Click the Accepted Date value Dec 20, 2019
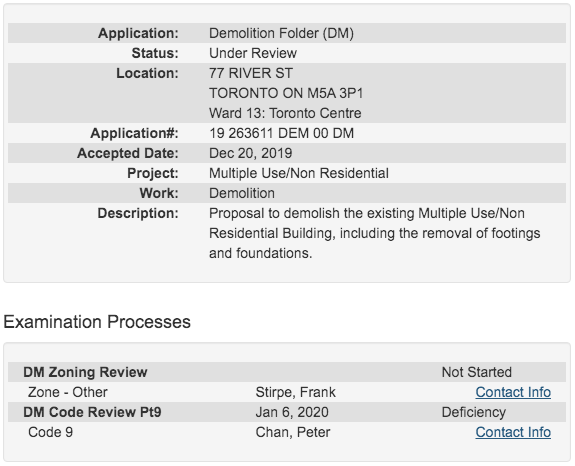 pyautogui.click(x=250, y=153)
